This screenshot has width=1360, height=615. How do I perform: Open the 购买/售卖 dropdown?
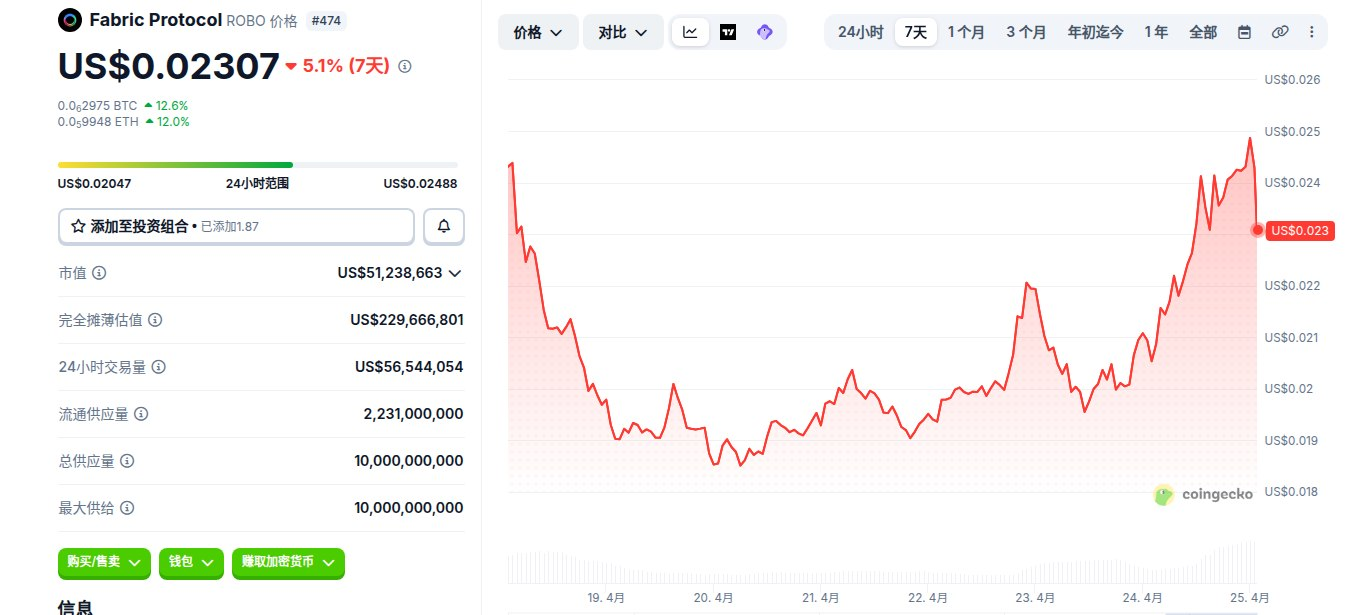(x=104, y=563)
